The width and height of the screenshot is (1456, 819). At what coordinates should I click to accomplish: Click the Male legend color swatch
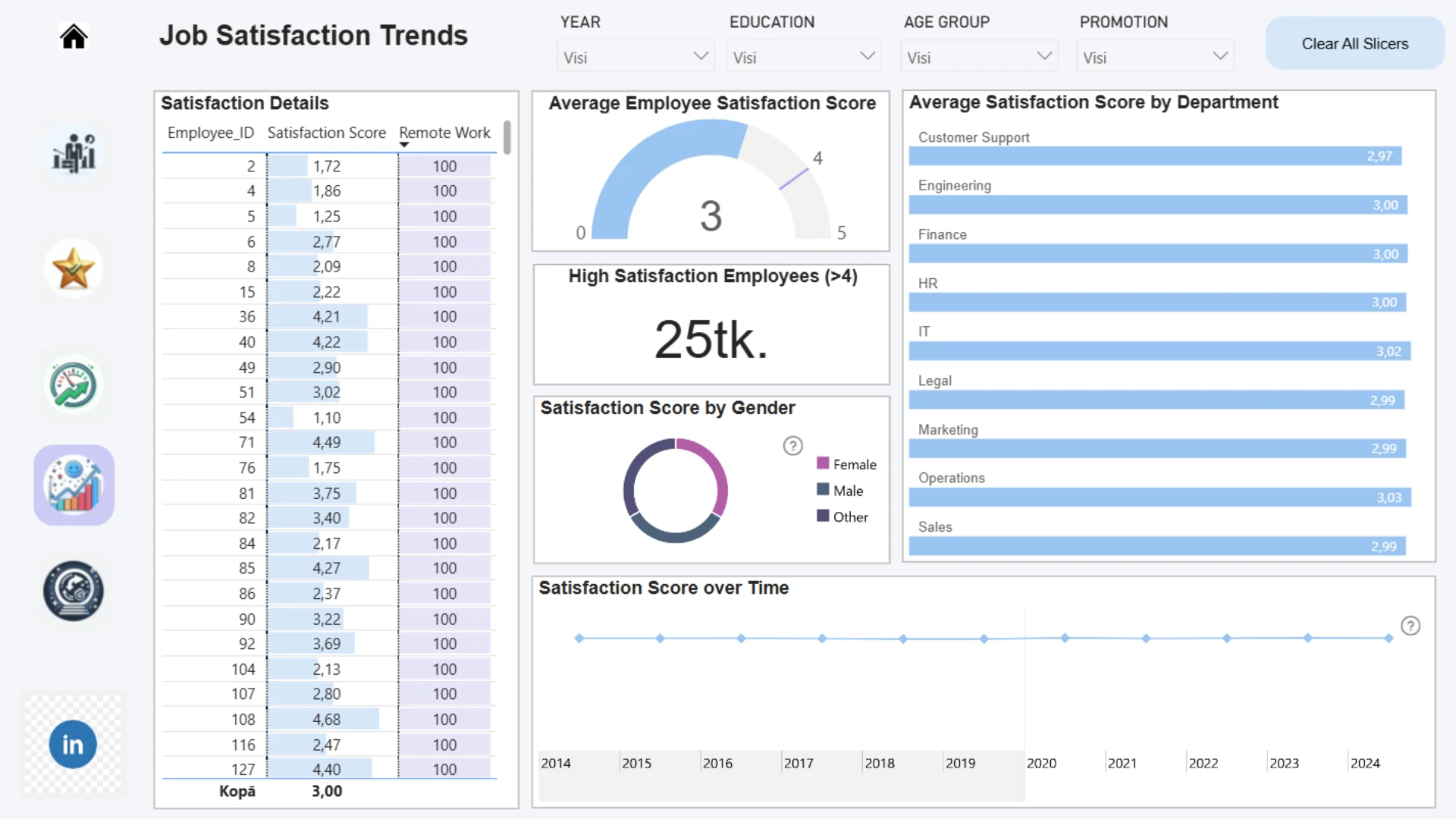[823, 490]
